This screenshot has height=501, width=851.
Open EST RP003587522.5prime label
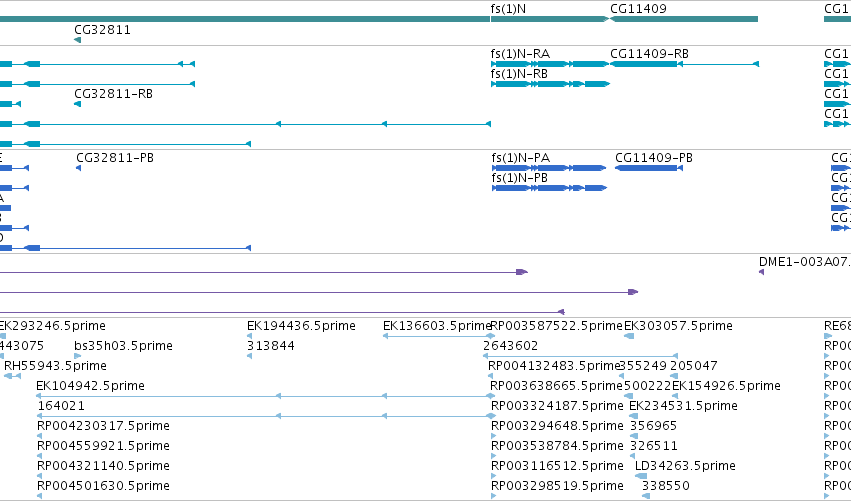click(556, 326)
